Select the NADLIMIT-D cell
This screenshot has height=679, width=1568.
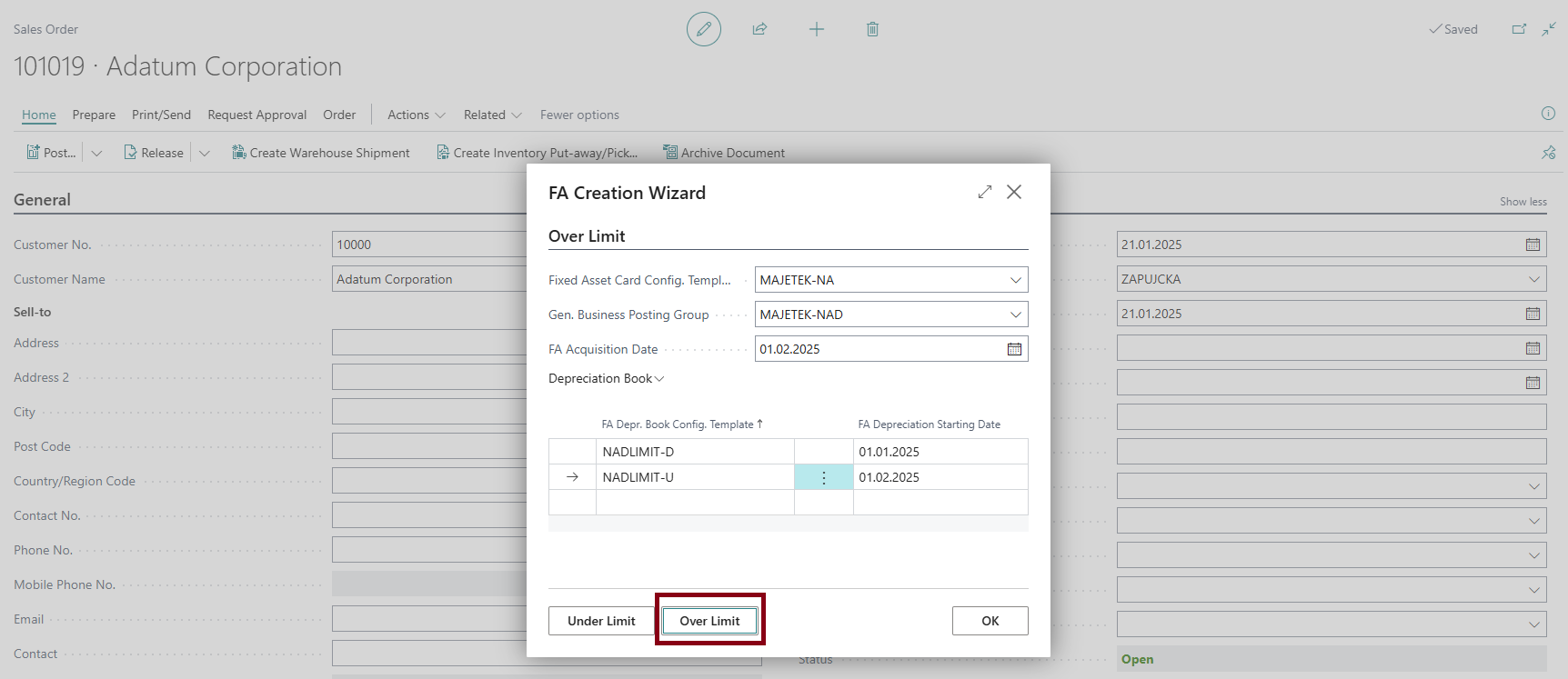click(x=695, y=452)
